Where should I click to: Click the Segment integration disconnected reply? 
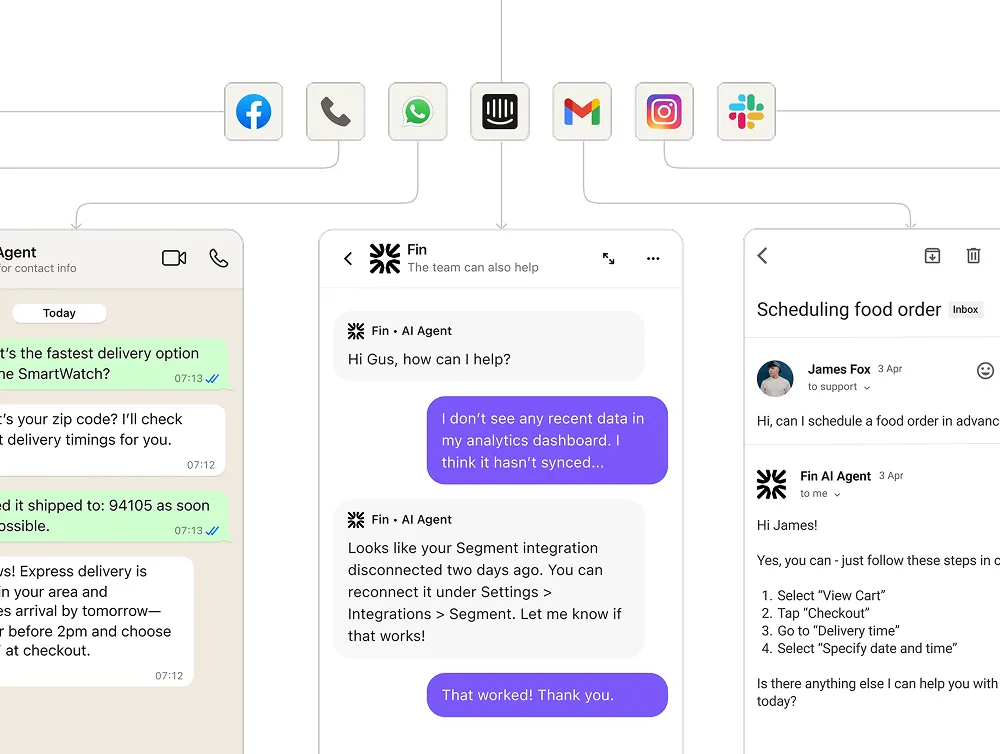(489, 579)
